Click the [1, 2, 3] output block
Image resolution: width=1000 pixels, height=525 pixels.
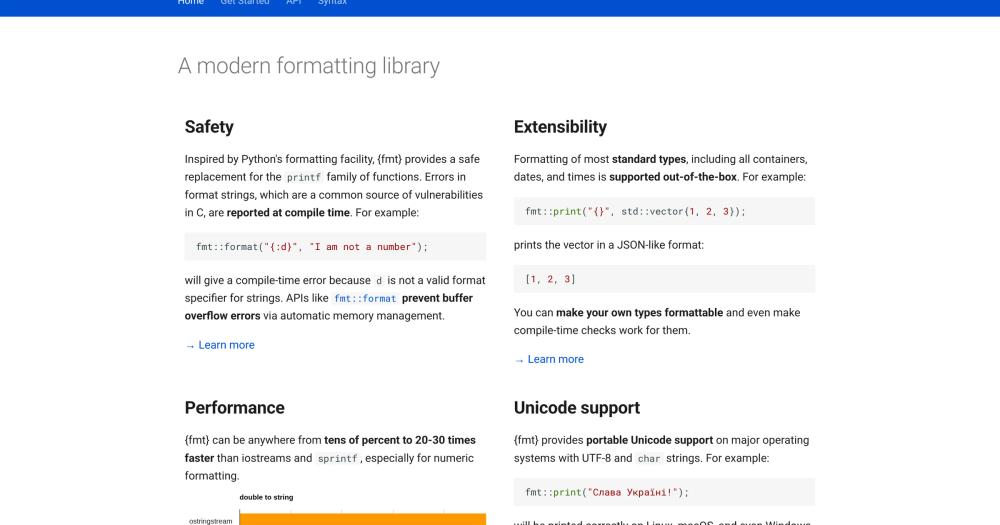665,279
